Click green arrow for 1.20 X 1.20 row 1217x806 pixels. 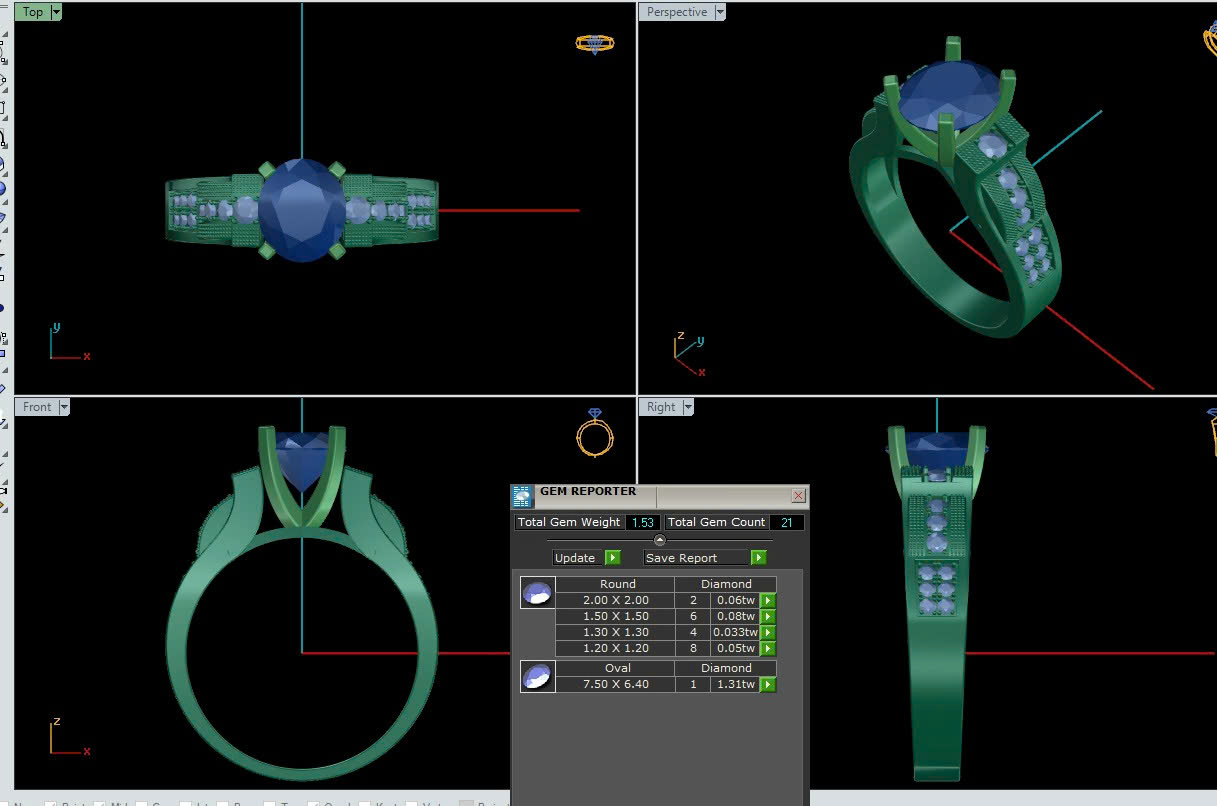(767, 649)
